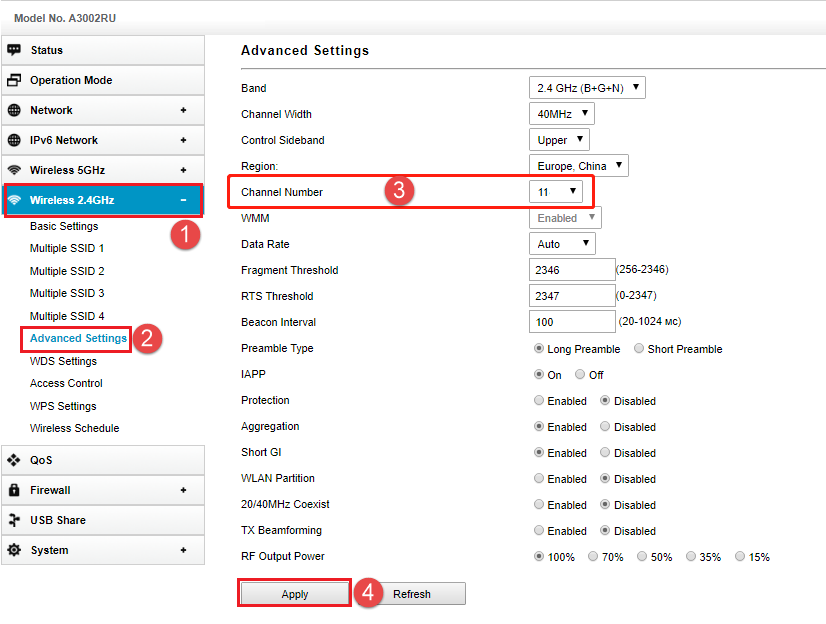Set RF Output Power to 50%
The height and width of the screenshot is (624, 826).
[642, 557]
